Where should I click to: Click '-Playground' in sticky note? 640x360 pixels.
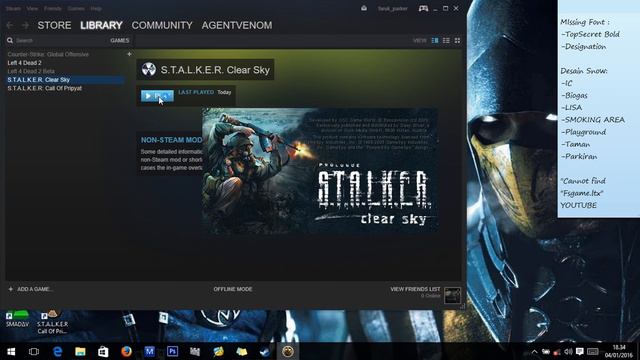[584, 132]
